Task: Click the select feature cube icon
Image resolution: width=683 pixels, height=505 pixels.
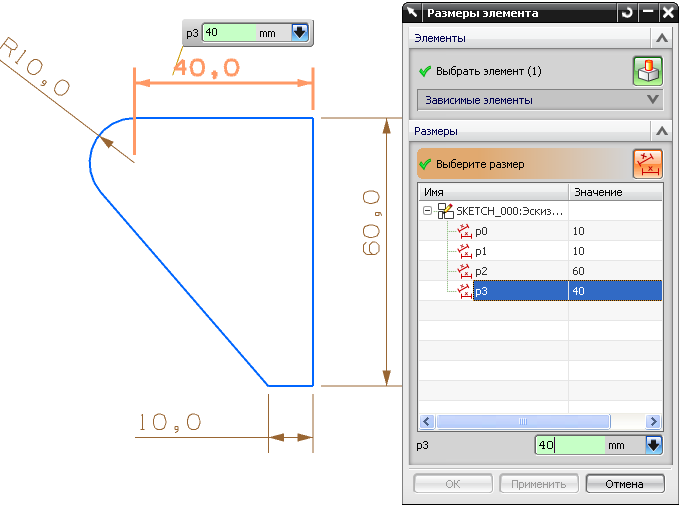Action: [648, 71]
